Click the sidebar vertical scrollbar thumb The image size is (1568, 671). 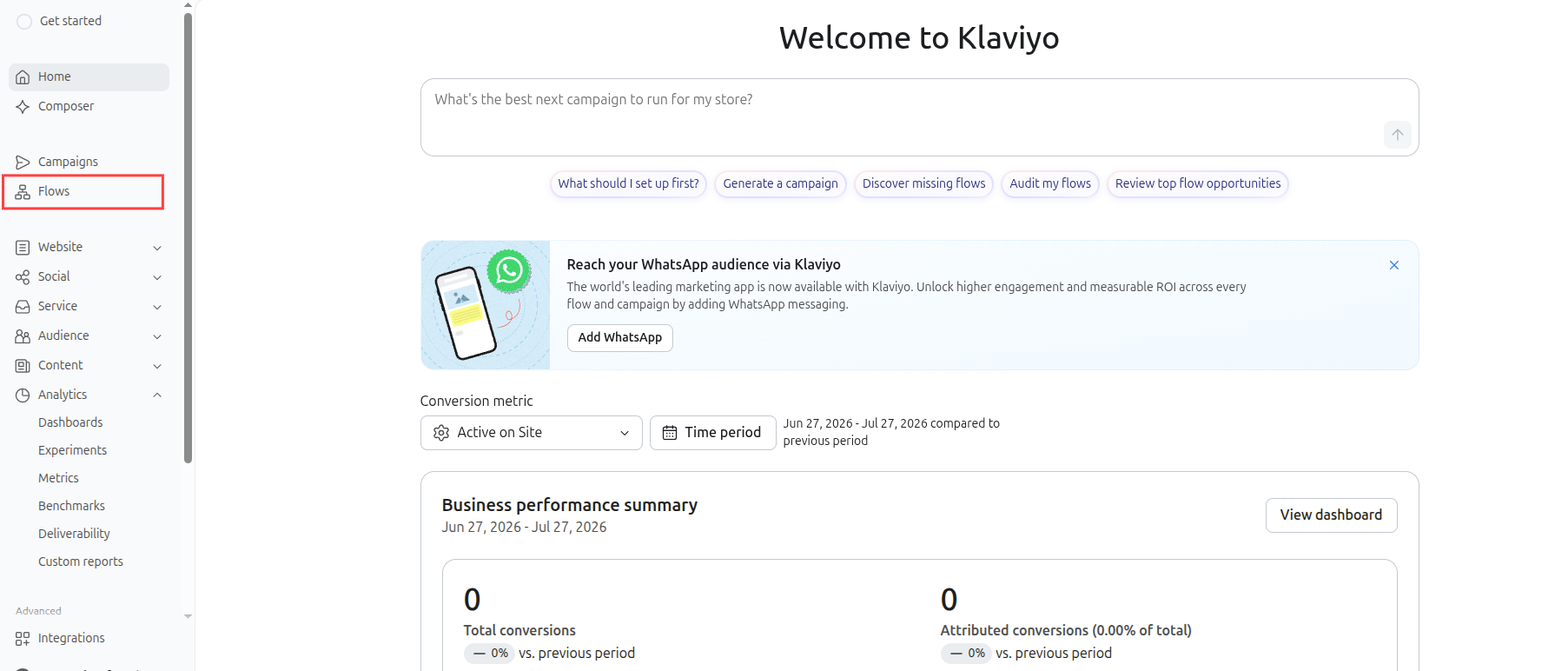pyautogui.click(x=188, y=238)
